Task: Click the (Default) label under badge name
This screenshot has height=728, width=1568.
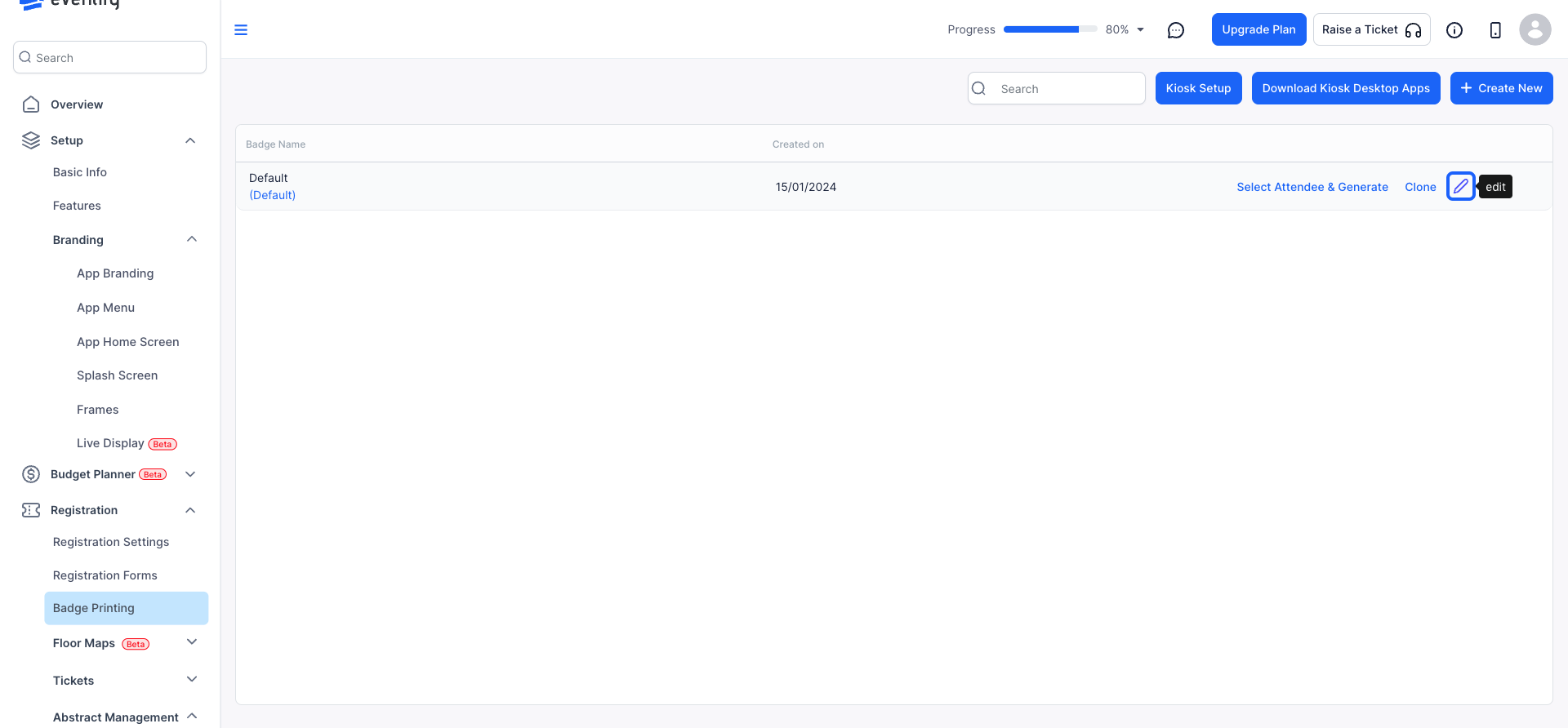Action: tap(273, 195)
